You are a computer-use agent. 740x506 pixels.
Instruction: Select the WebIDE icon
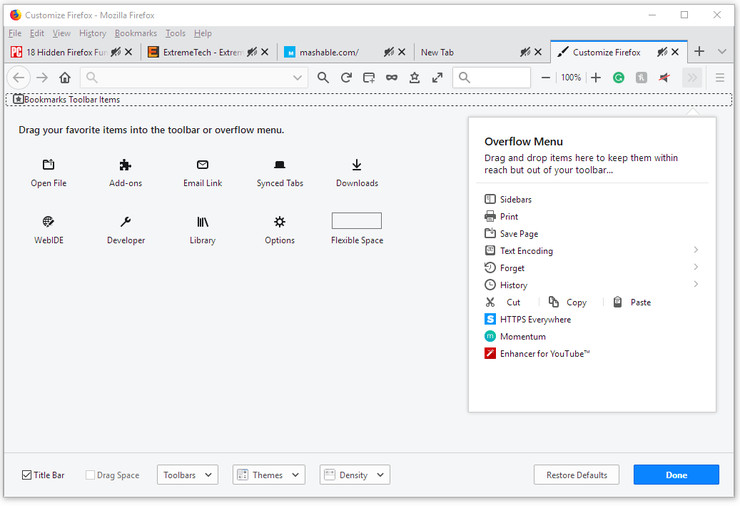[x=48, y=222]
